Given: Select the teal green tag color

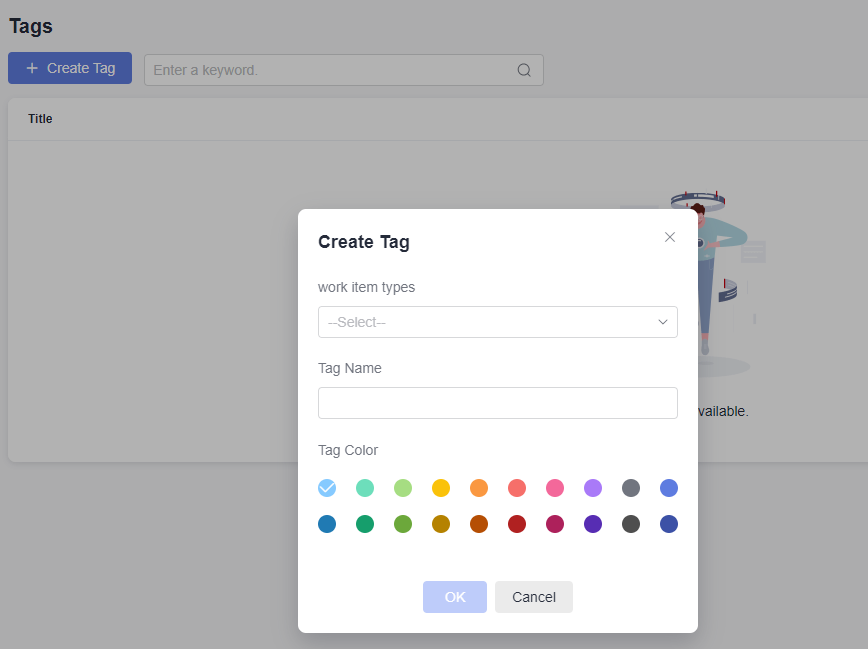Looking at the screenshot, I should click(x=365, y=524).
